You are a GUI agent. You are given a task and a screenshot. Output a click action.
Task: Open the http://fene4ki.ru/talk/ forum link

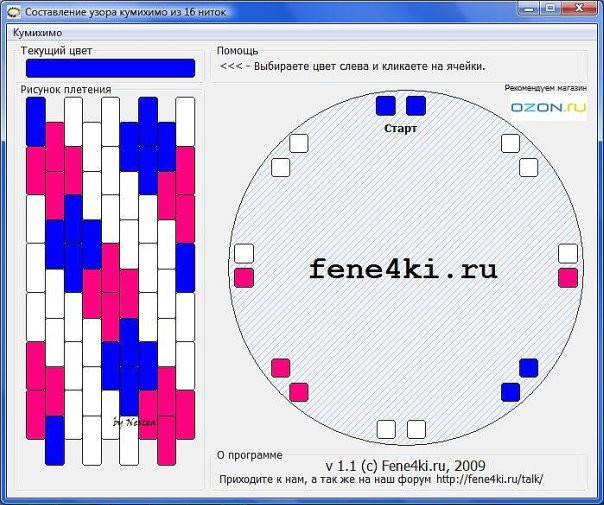tap(490, 479)
